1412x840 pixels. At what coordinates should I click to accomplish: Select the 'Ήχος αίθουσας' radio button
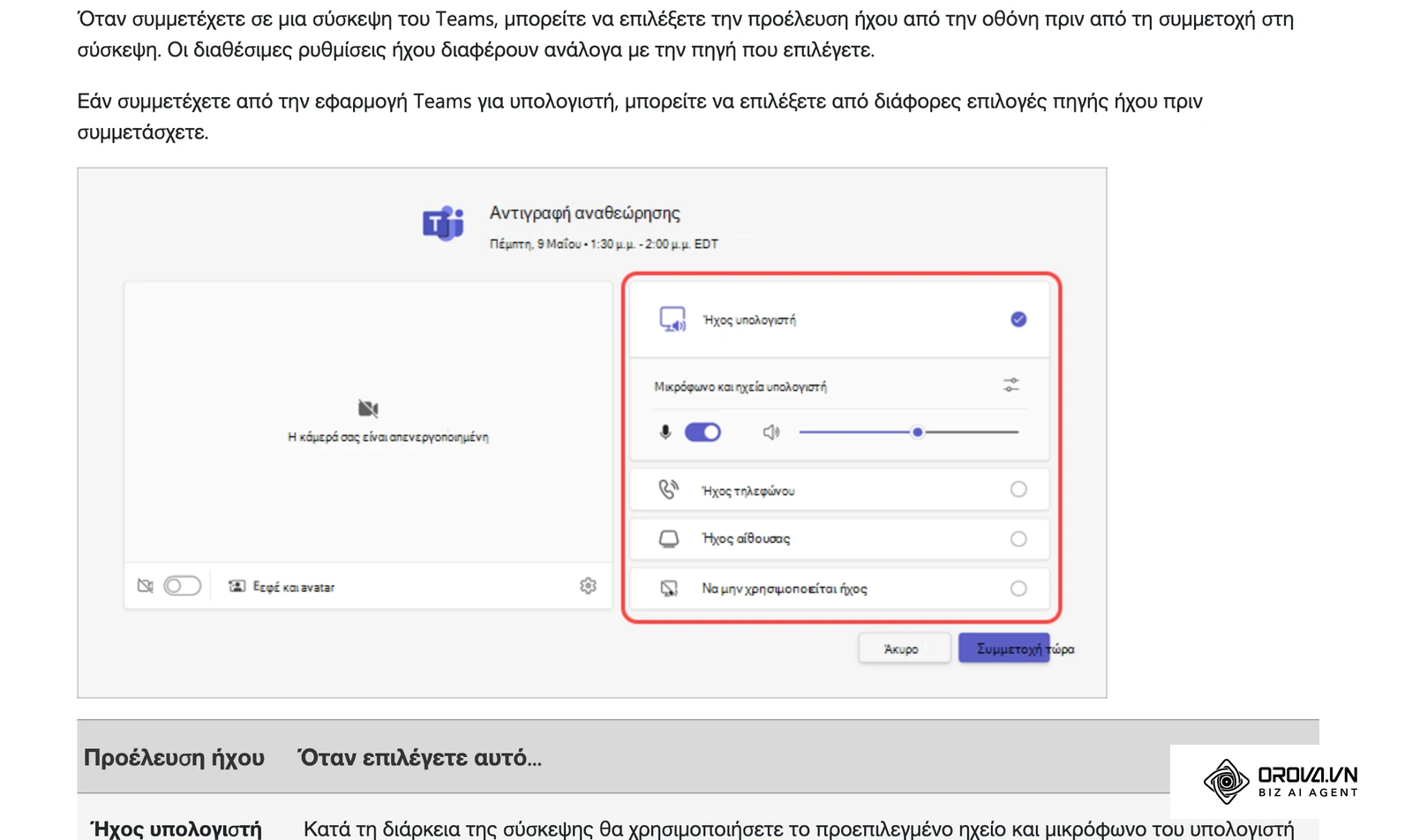pyautogui.click(x=1018, y=539)
